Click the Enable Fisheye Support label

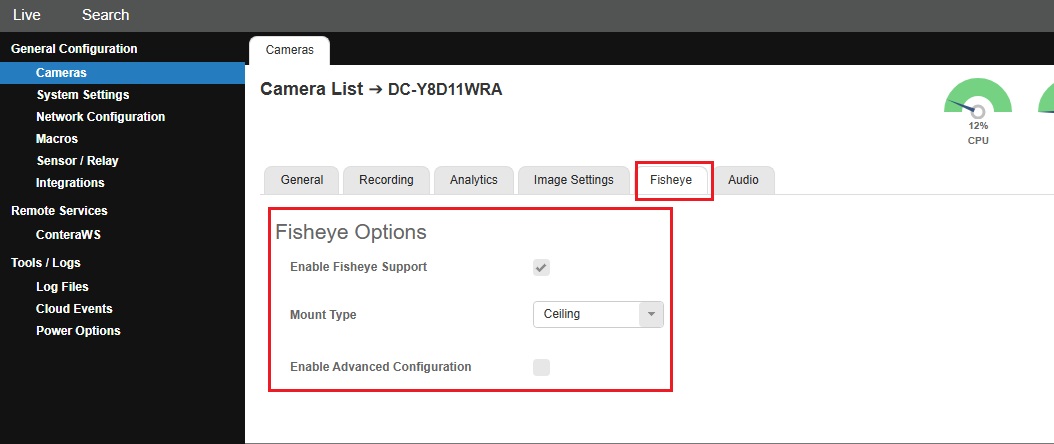tap(358, 267)
